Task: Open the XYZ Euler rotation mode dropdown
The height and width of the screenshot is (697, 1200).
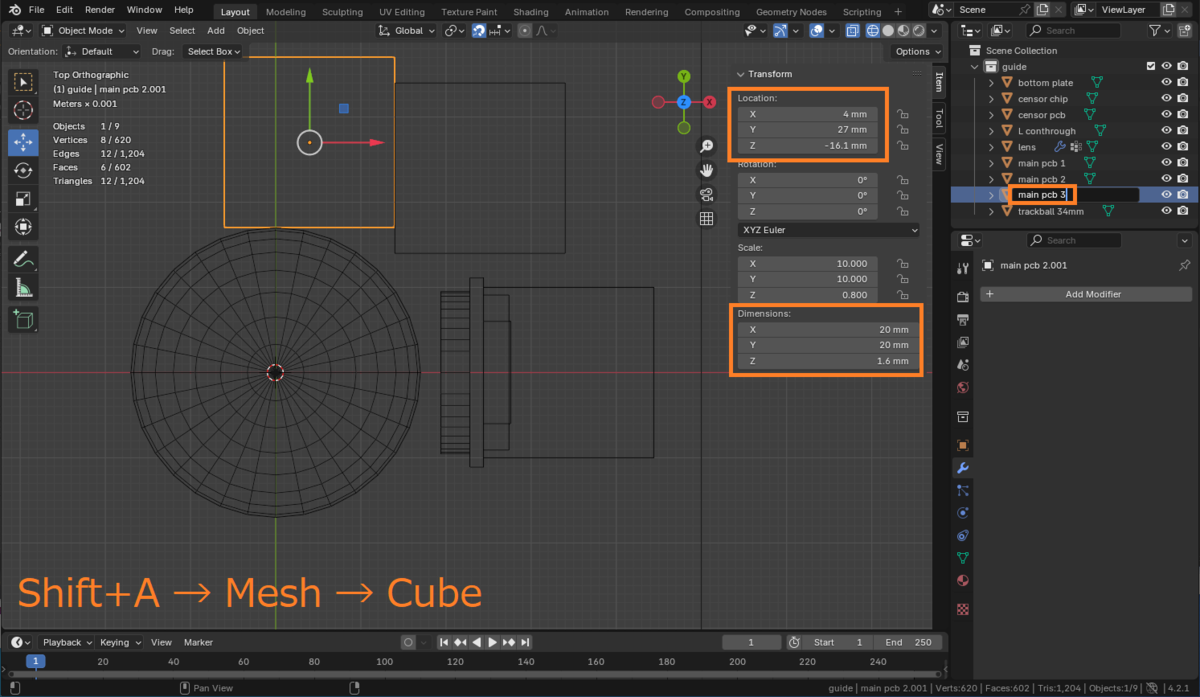Action: [828, 230]
